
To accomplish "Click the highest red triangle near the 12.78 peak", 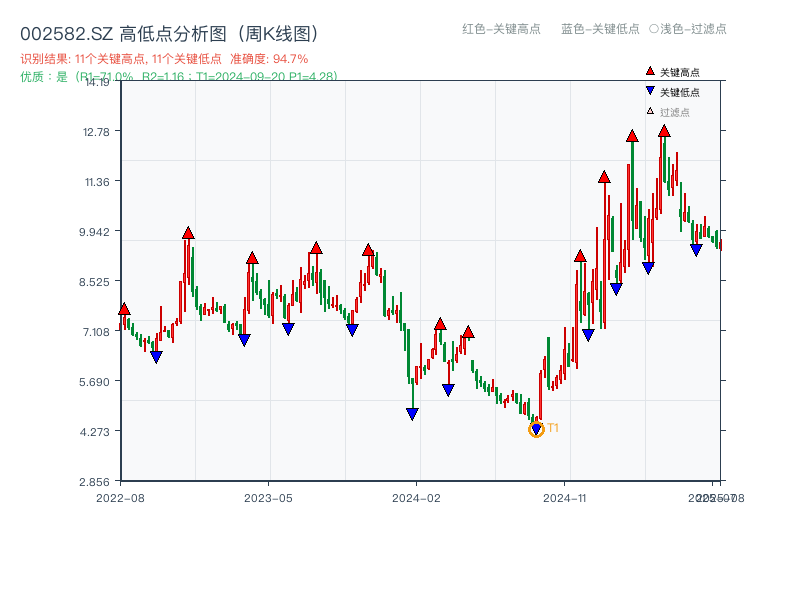I will (x=663, y=132).
